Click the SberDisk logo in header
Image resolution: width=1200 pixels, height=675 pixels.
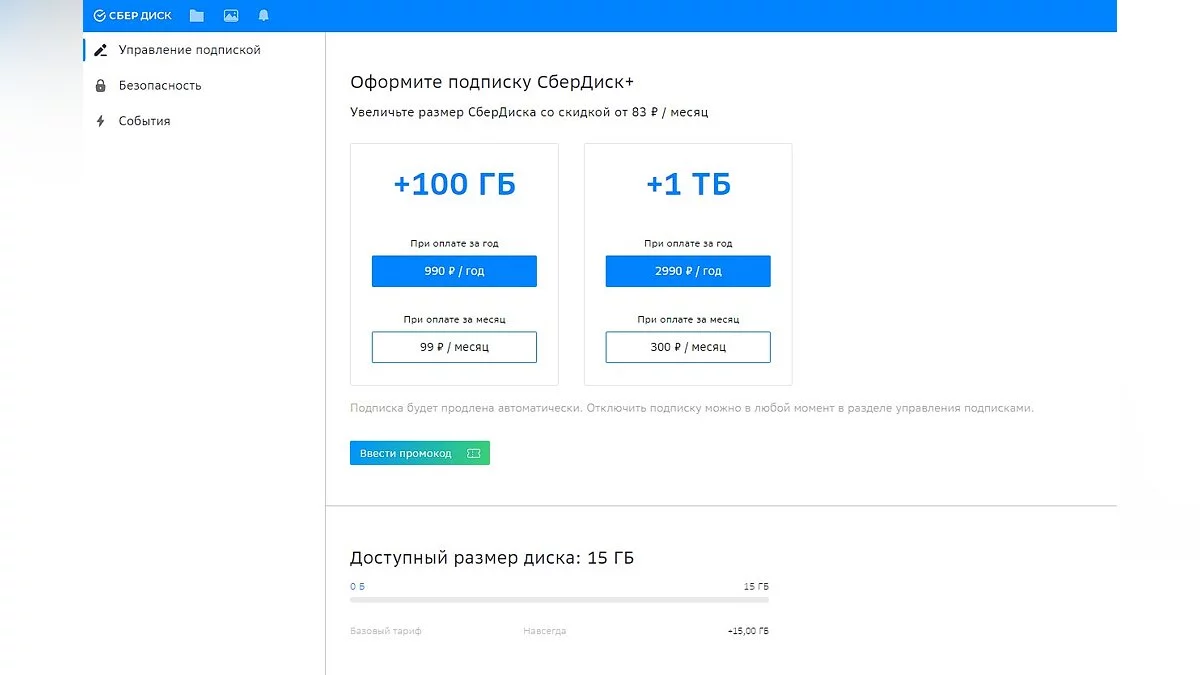coord(132,16)
